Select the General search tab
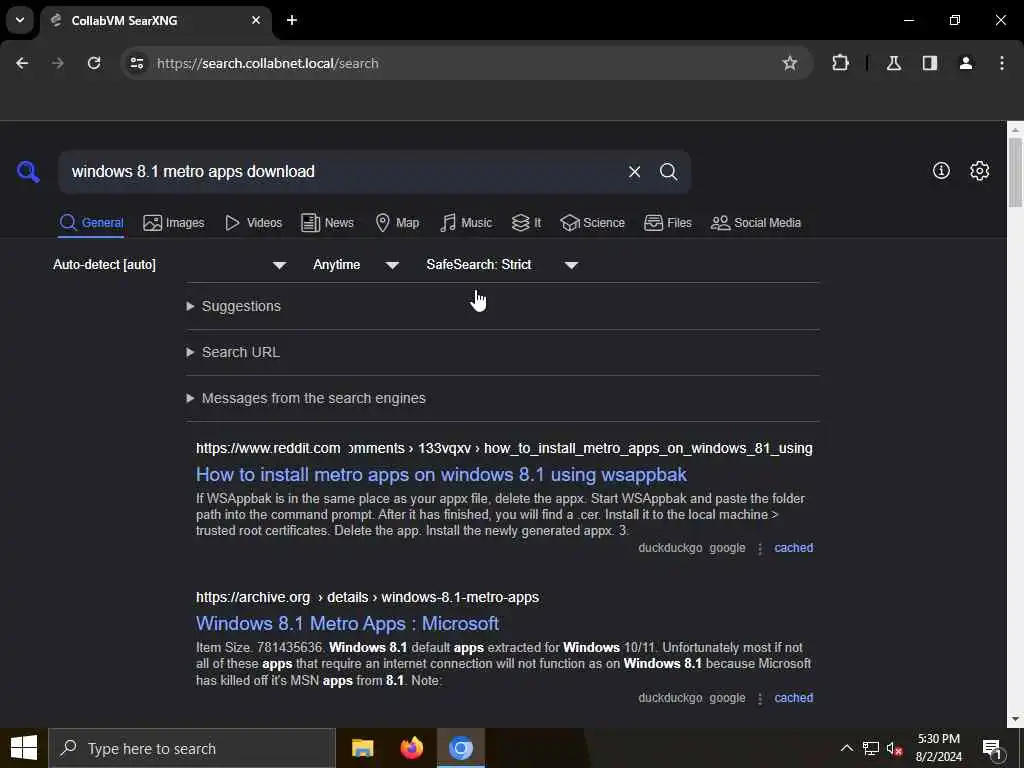Screen dimensions: 1024x768 tap(91, 223)
